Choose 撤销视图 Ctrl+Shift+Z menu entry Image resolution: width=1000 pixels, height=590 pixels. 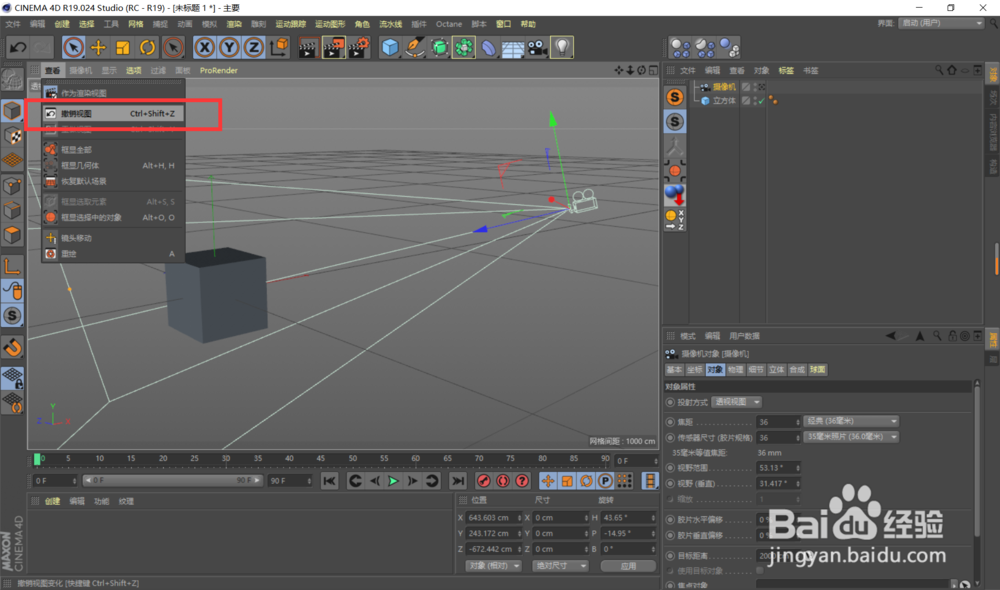coord(113,114)
